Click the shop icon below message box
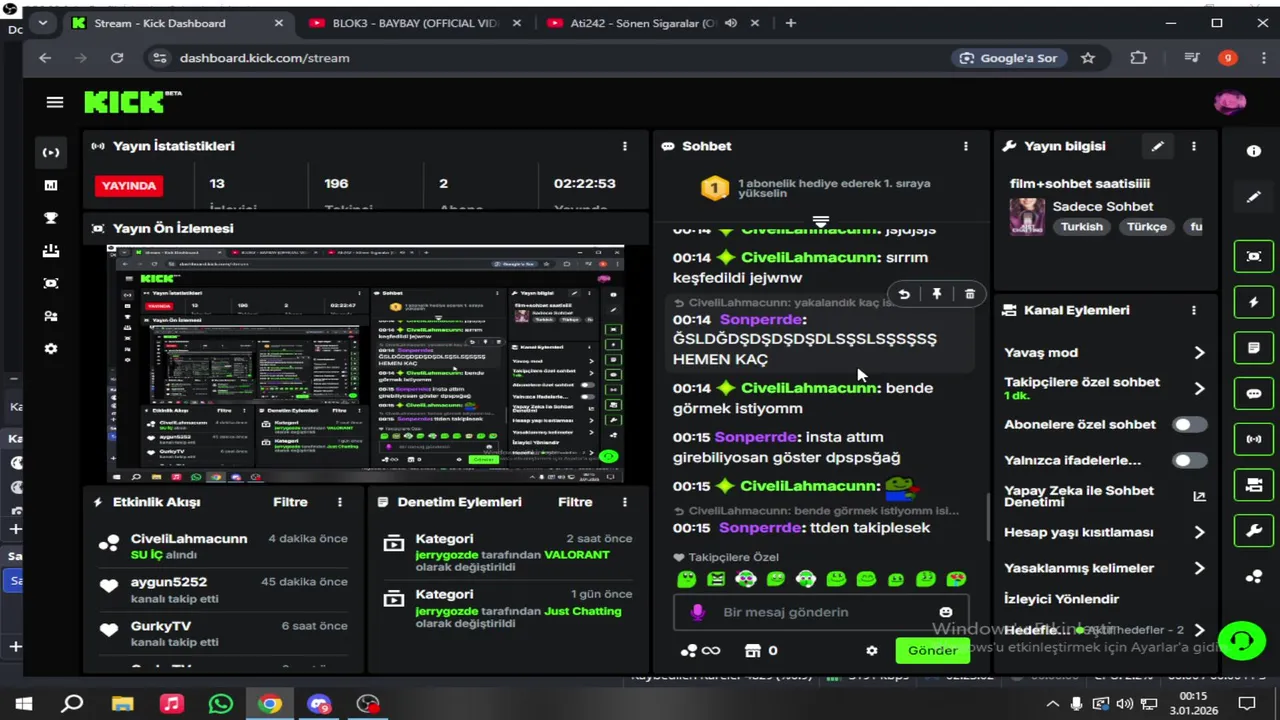Image resolution: width=1280 pixels, height=720 pixels. 753,650
